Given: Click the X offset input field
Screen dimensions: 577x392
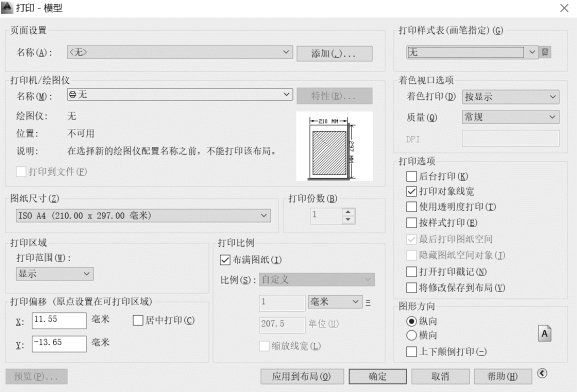Looking at the screenshot, I should 59,320.
